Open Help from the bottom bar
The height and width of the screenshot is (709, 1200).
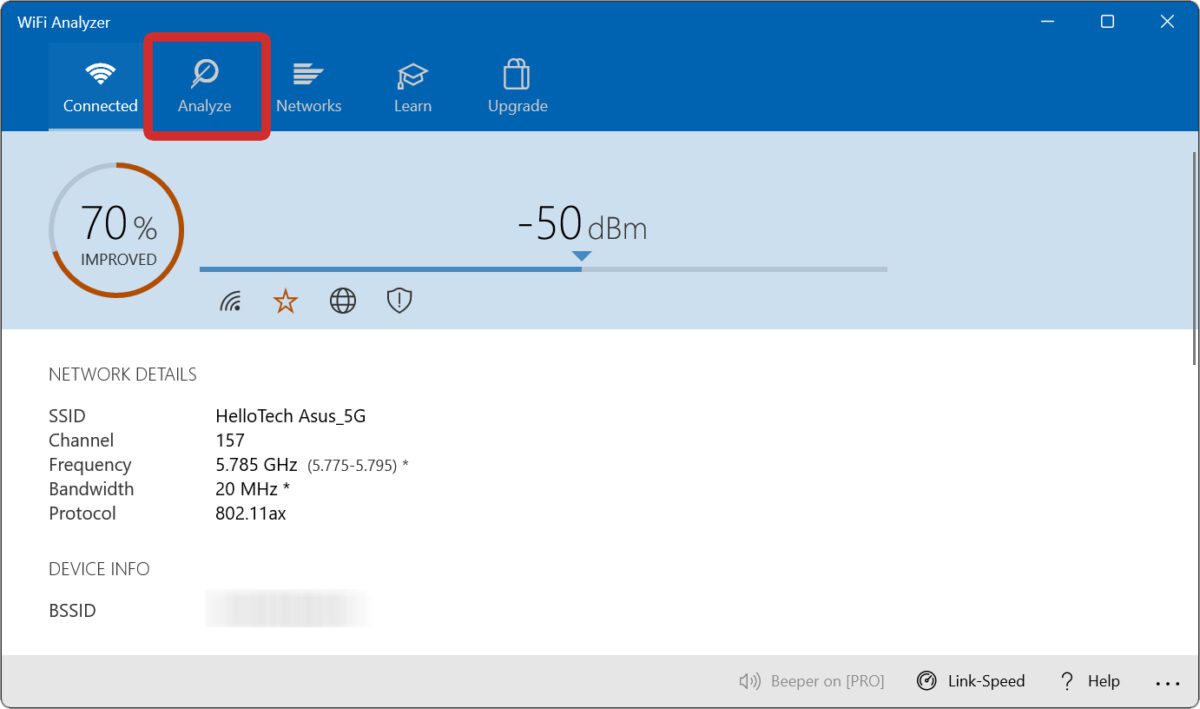1090,681
